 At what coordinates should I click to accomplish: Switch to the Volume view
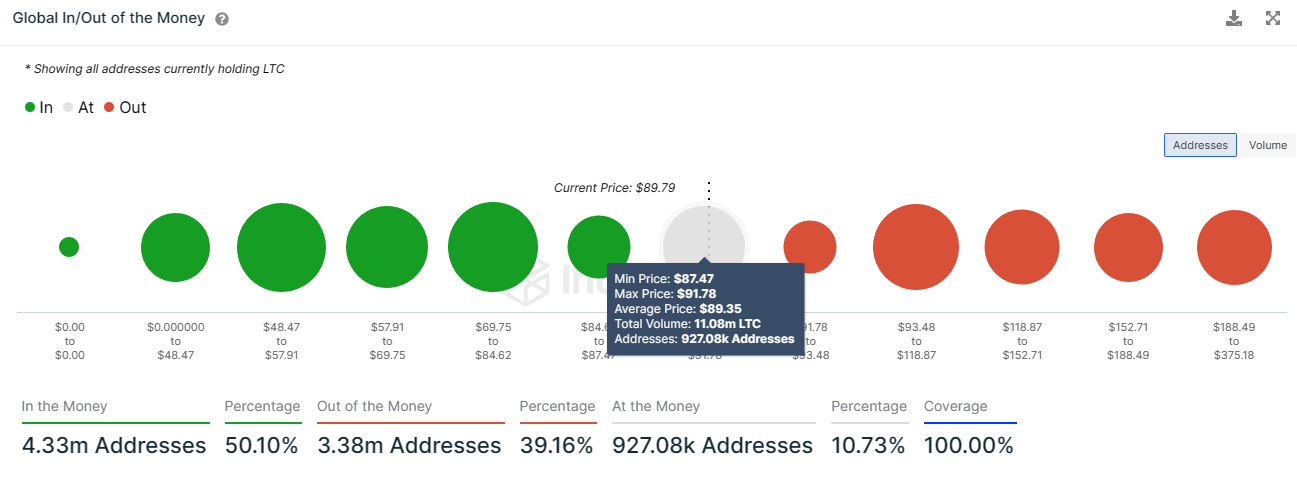[x=1267, y=145]
